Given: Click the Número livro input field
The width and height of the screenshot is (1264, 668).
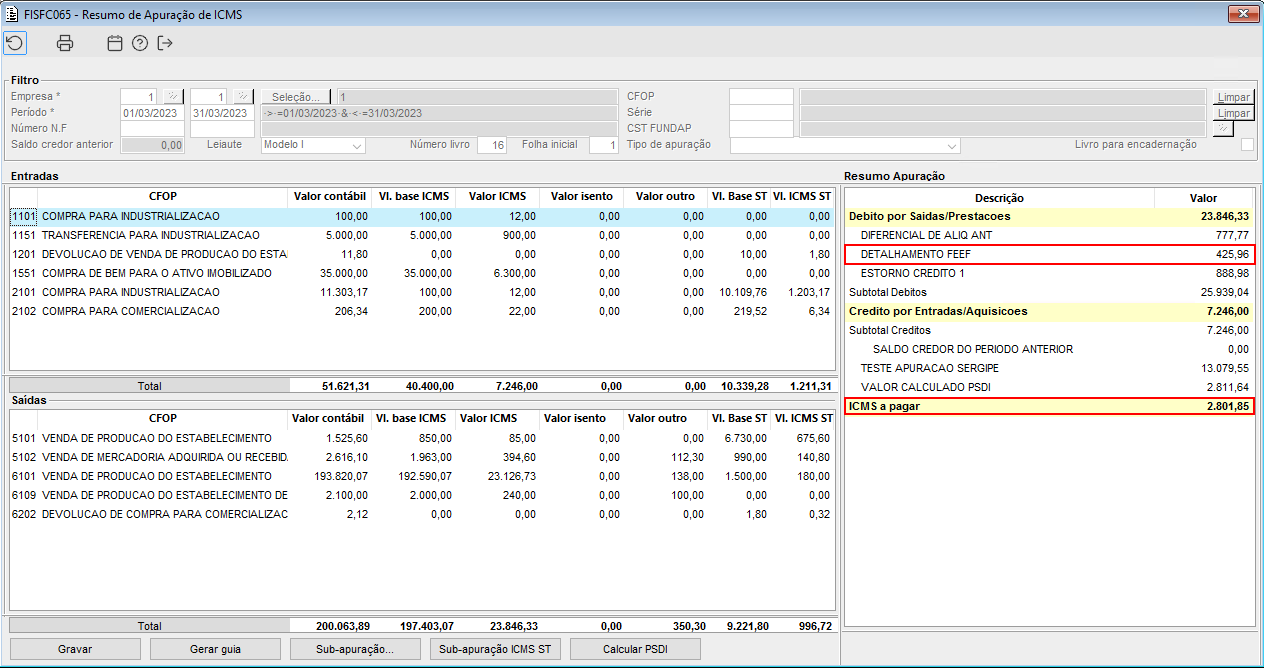Looking at the screenshot, I should point(491,145).
